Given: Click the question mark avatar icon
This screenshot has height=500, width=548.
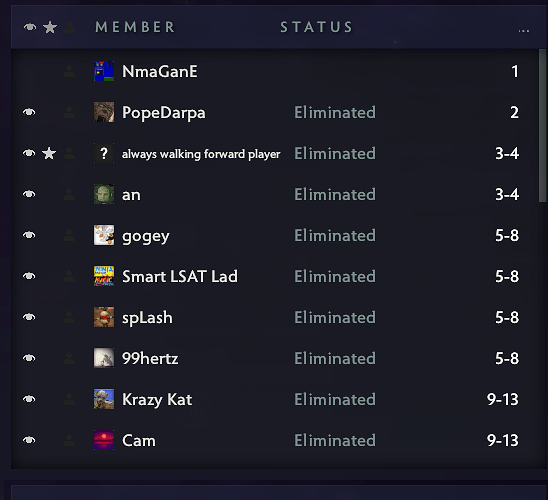Looking at the screenshot, I should (x=104, y=153).
